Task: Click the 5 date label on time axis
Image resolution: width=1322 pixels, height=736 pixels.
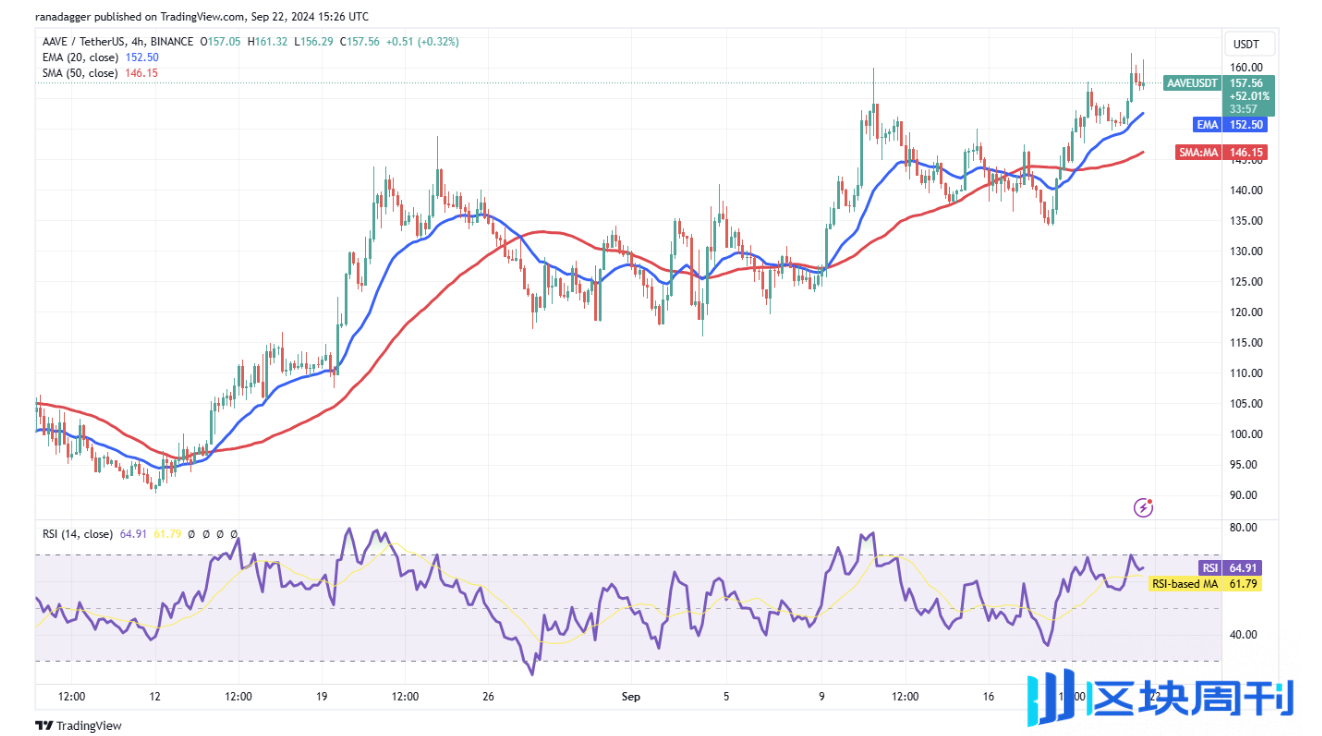Action: pyautogui.click(x=726, y=696)
